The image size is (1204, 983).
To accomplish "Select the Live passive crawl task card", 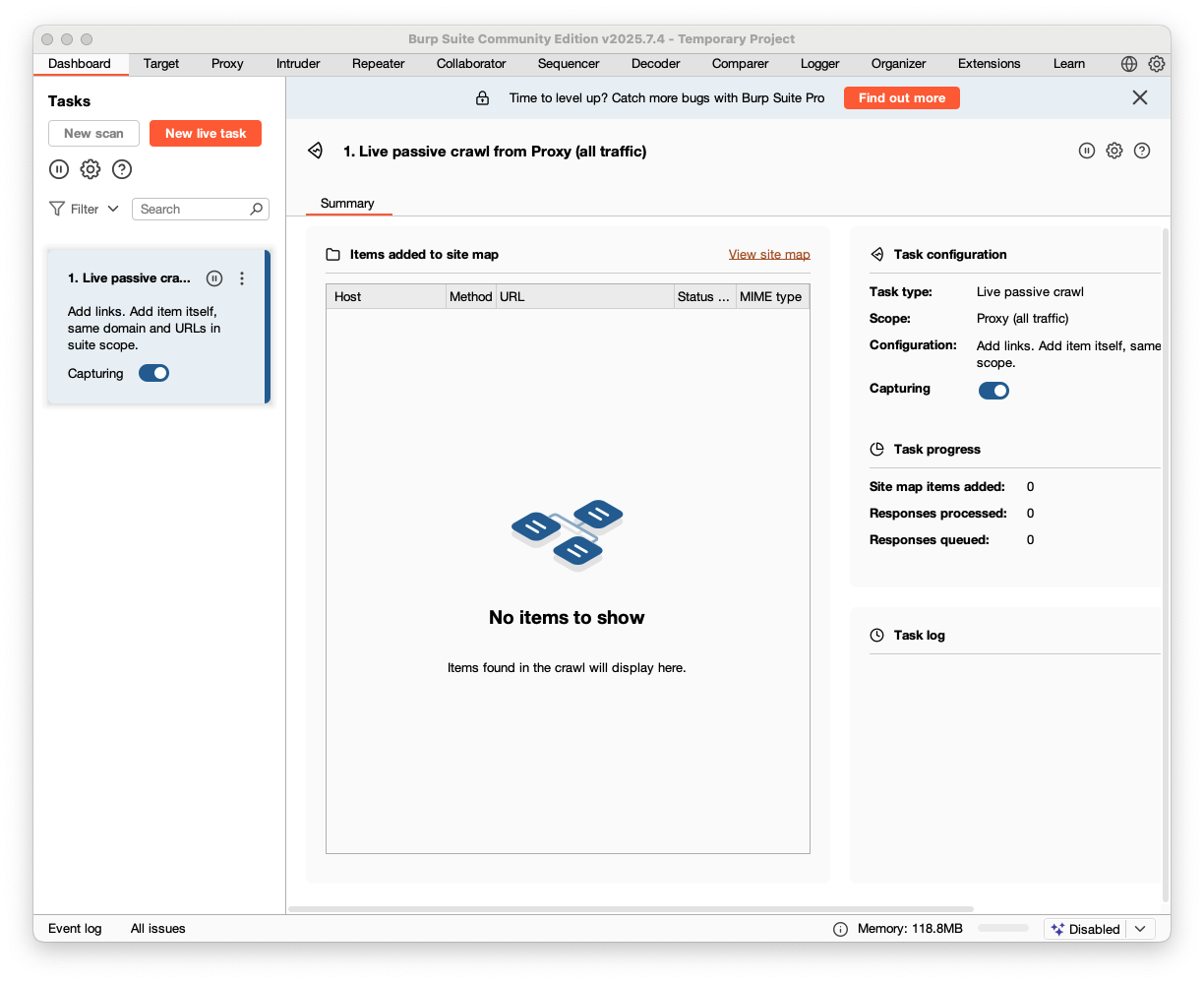I will 158,327.
